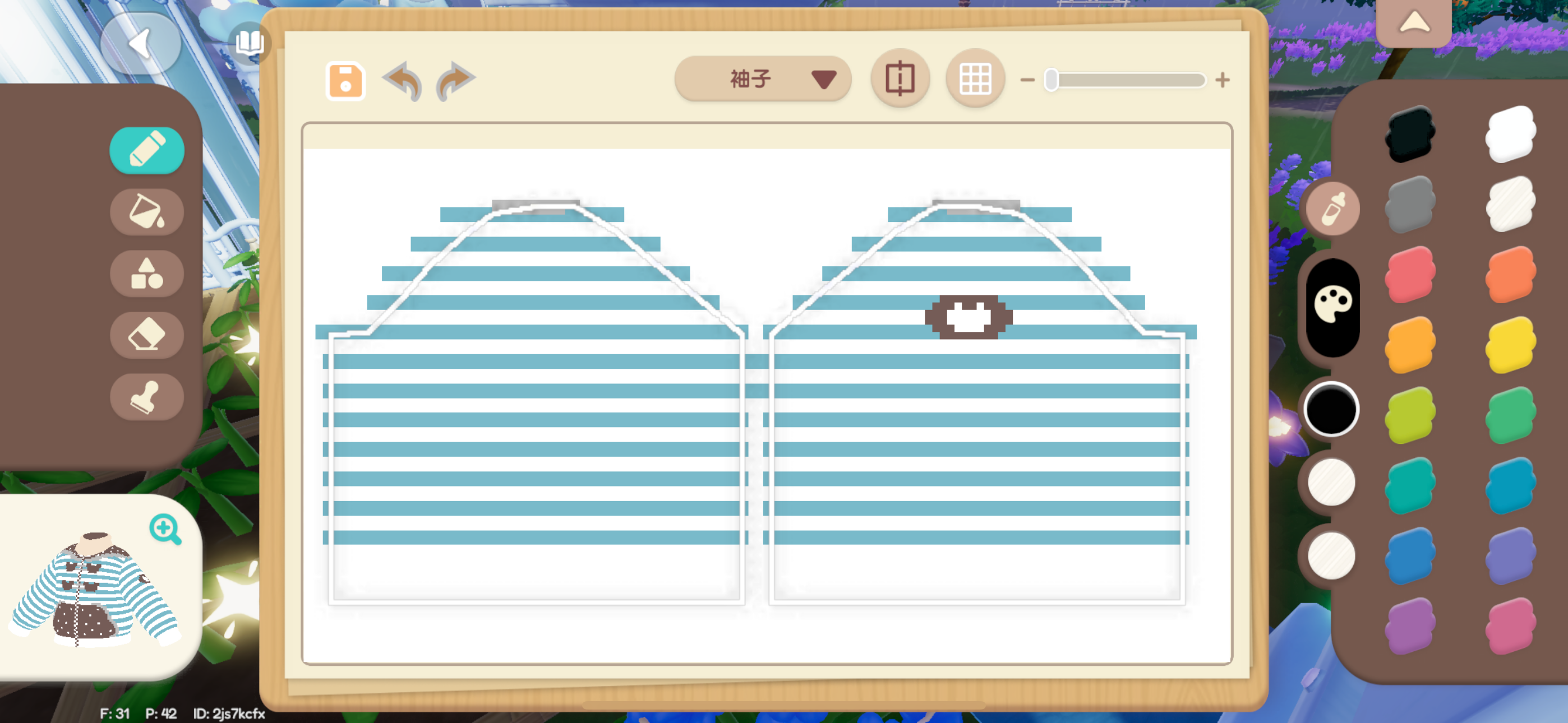The image size is (1568, 723).
Task: Select the pencil drawing tool
Action: coord(147,150)
